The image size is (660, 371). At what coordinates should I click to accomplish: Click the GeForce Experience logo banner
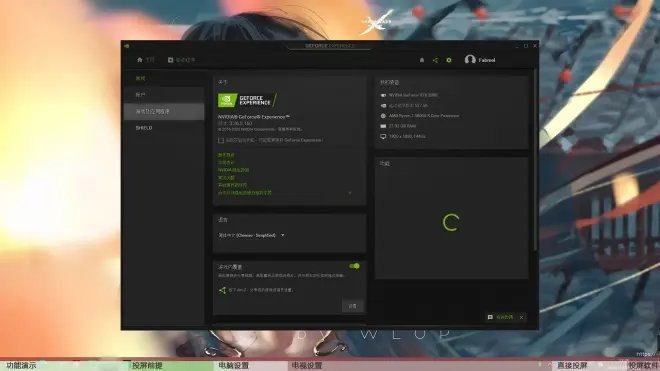[x=247, y=100]
